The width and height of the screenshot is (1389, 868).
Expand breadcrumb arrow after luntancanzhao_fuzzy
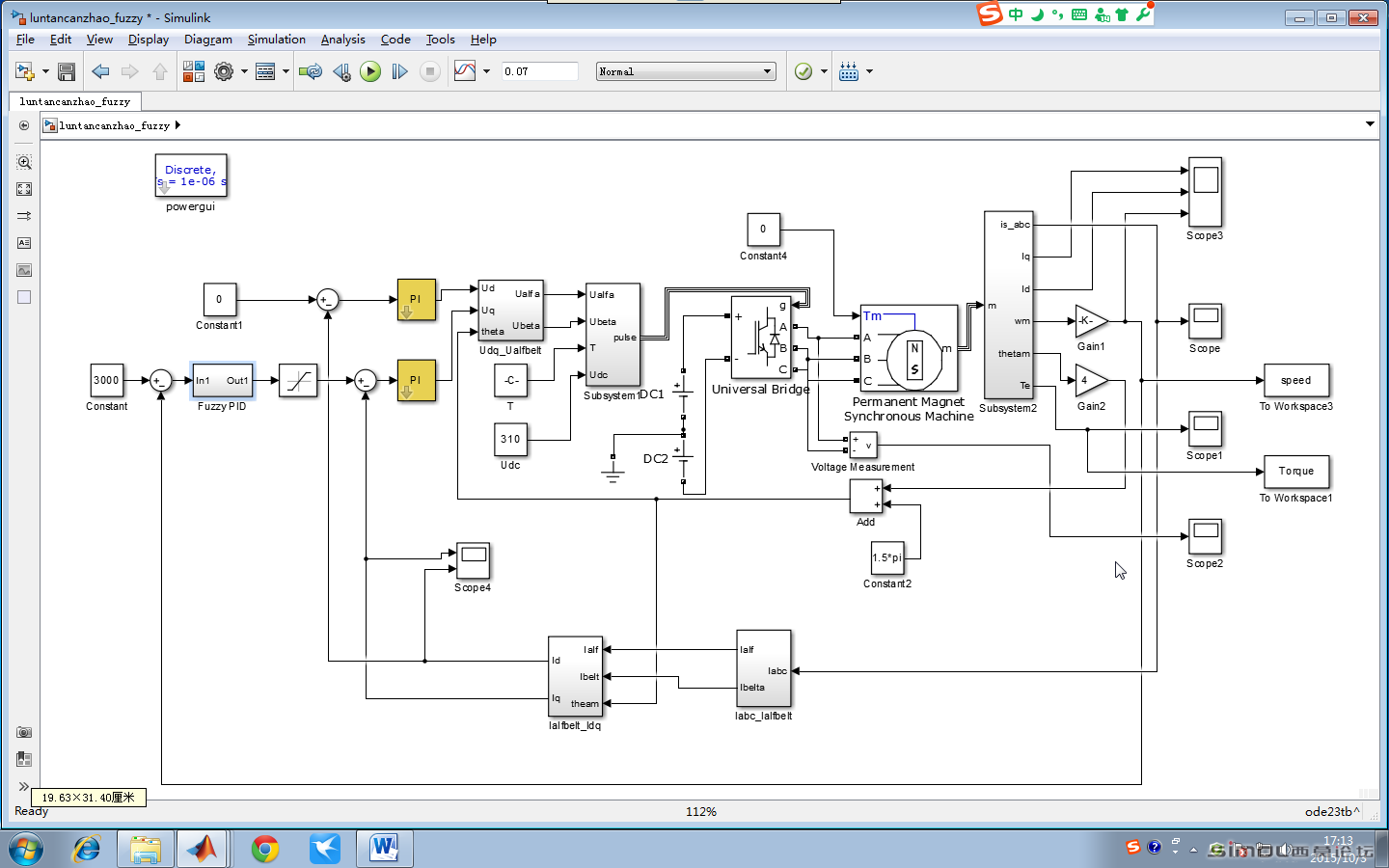coord(177,125)
